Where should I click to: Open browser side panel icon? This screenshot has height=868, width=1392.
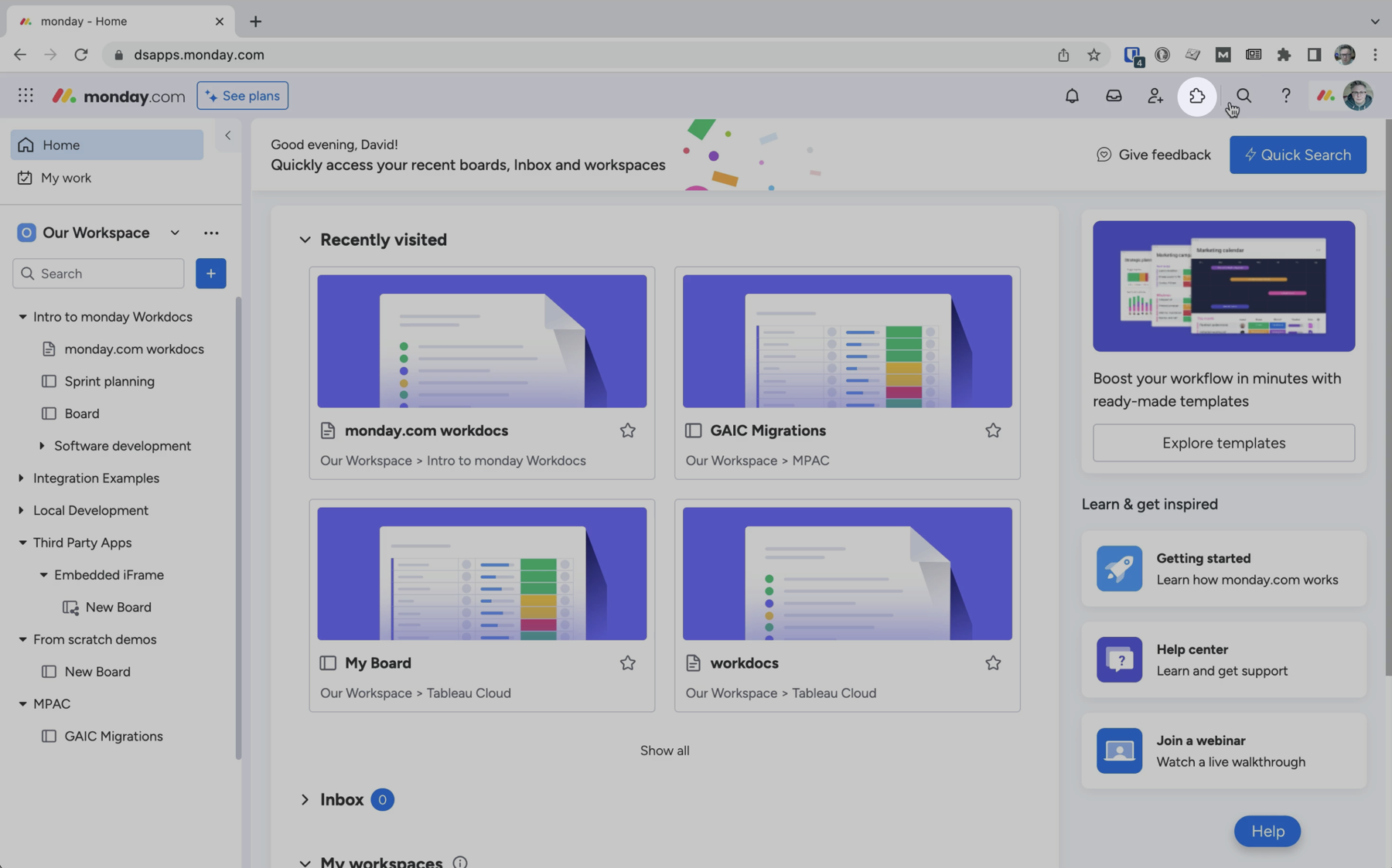point(1314,55)
